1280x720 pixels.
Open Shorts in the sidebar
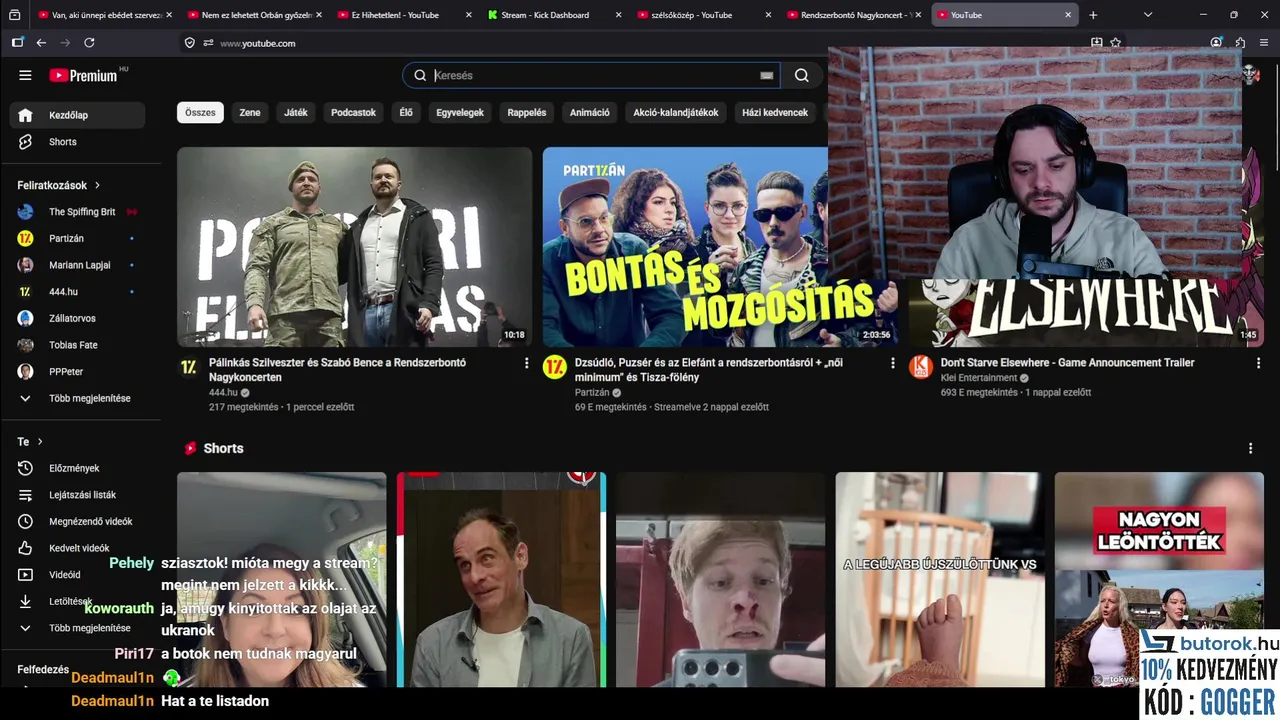(77, 142)
